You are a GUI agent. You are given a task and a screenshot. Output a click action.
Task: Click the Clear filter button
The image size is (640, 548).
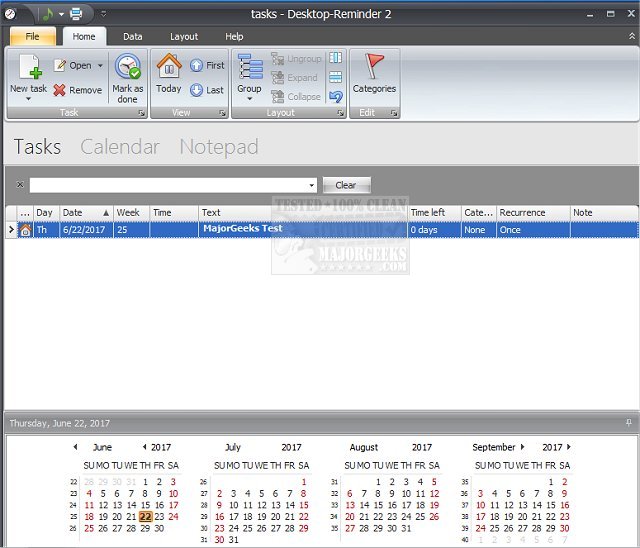point(347,185)
